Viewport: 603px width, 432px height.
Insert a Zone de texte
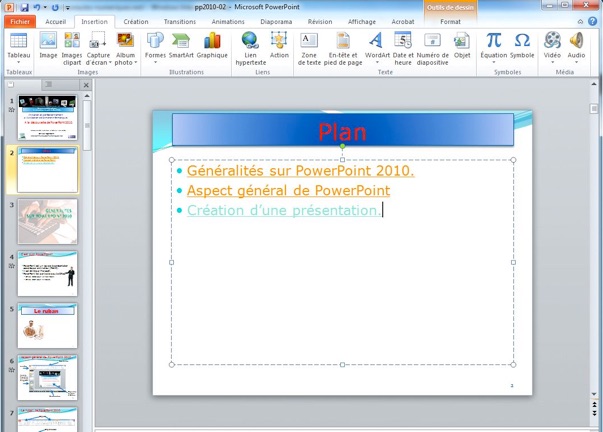(309, 48)
